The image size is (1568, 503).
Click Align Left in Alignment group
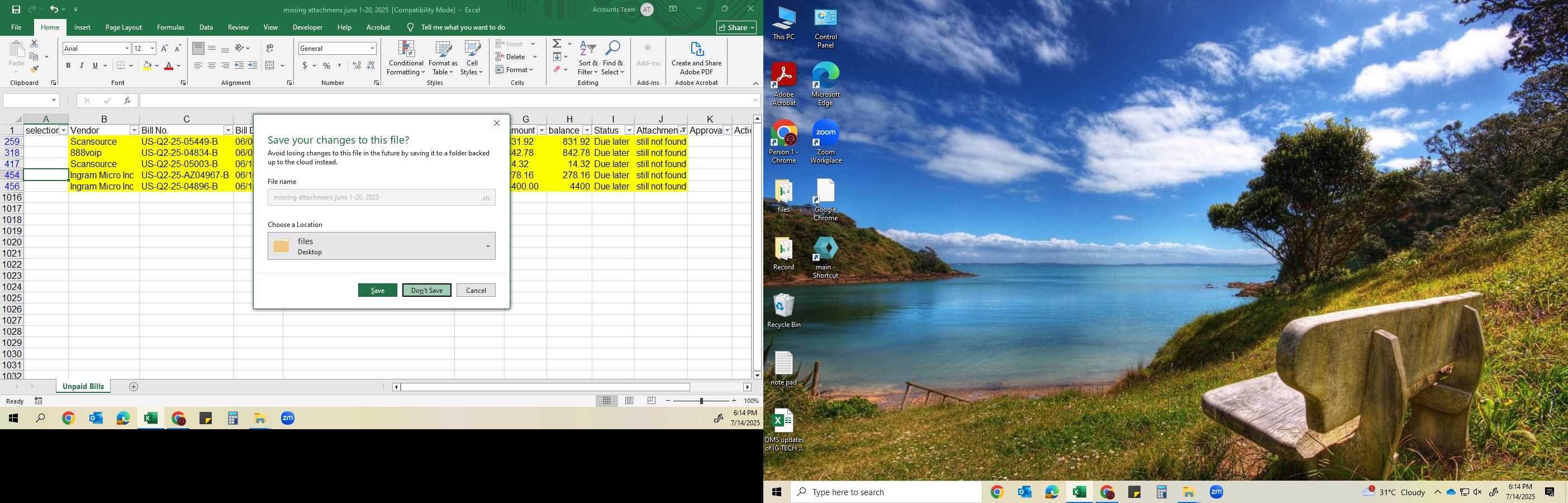click(198, 65)
